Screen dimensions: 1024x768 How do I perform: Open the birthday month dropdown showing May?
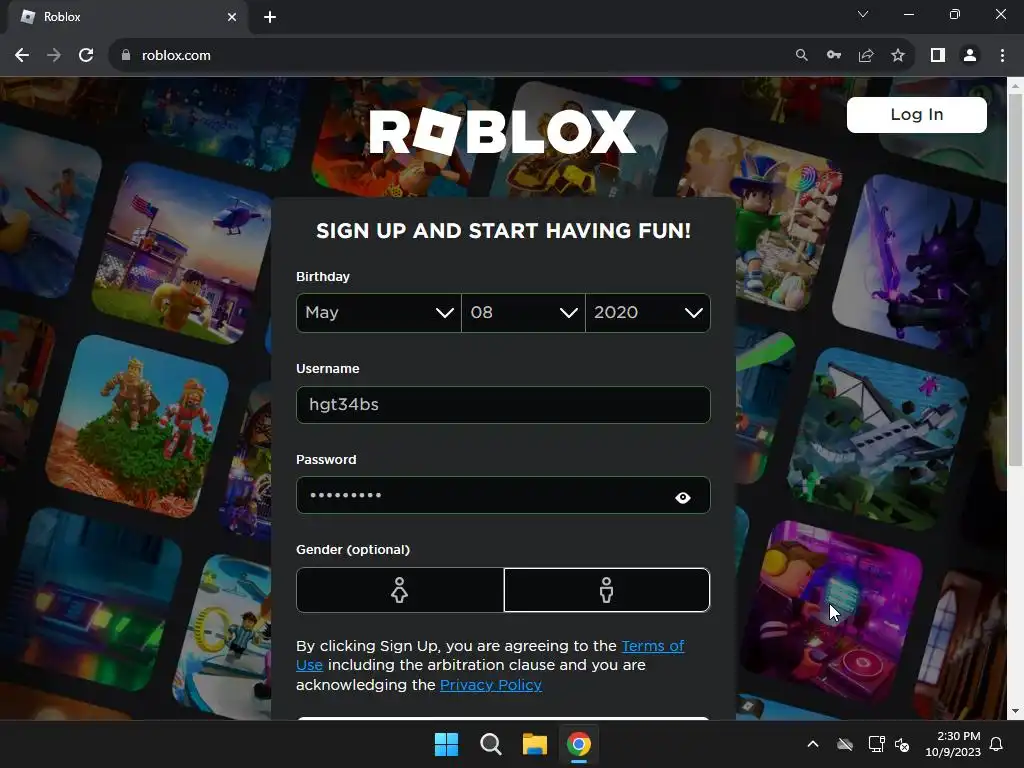click(379, 313)
